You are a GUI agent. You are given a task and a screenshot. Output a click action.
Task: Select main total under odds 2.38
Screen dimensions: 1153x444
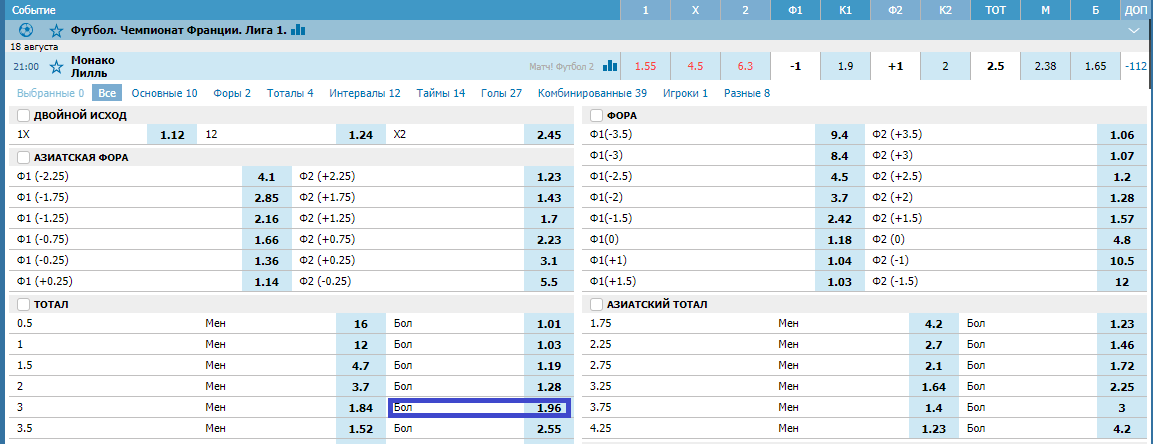[x=1046, y=66]
